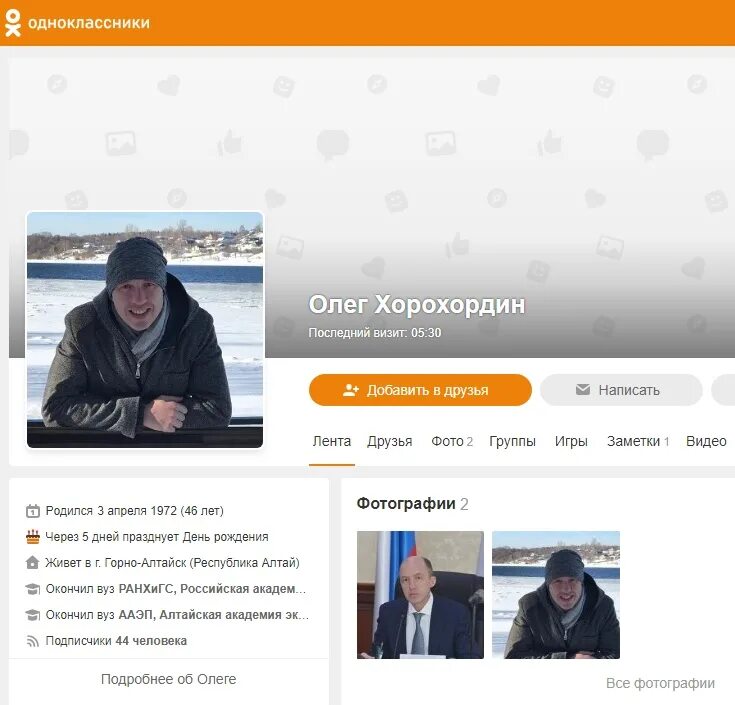Go to the Заметки tab
The image size is (735, 705).
click(x=638, y=441)
